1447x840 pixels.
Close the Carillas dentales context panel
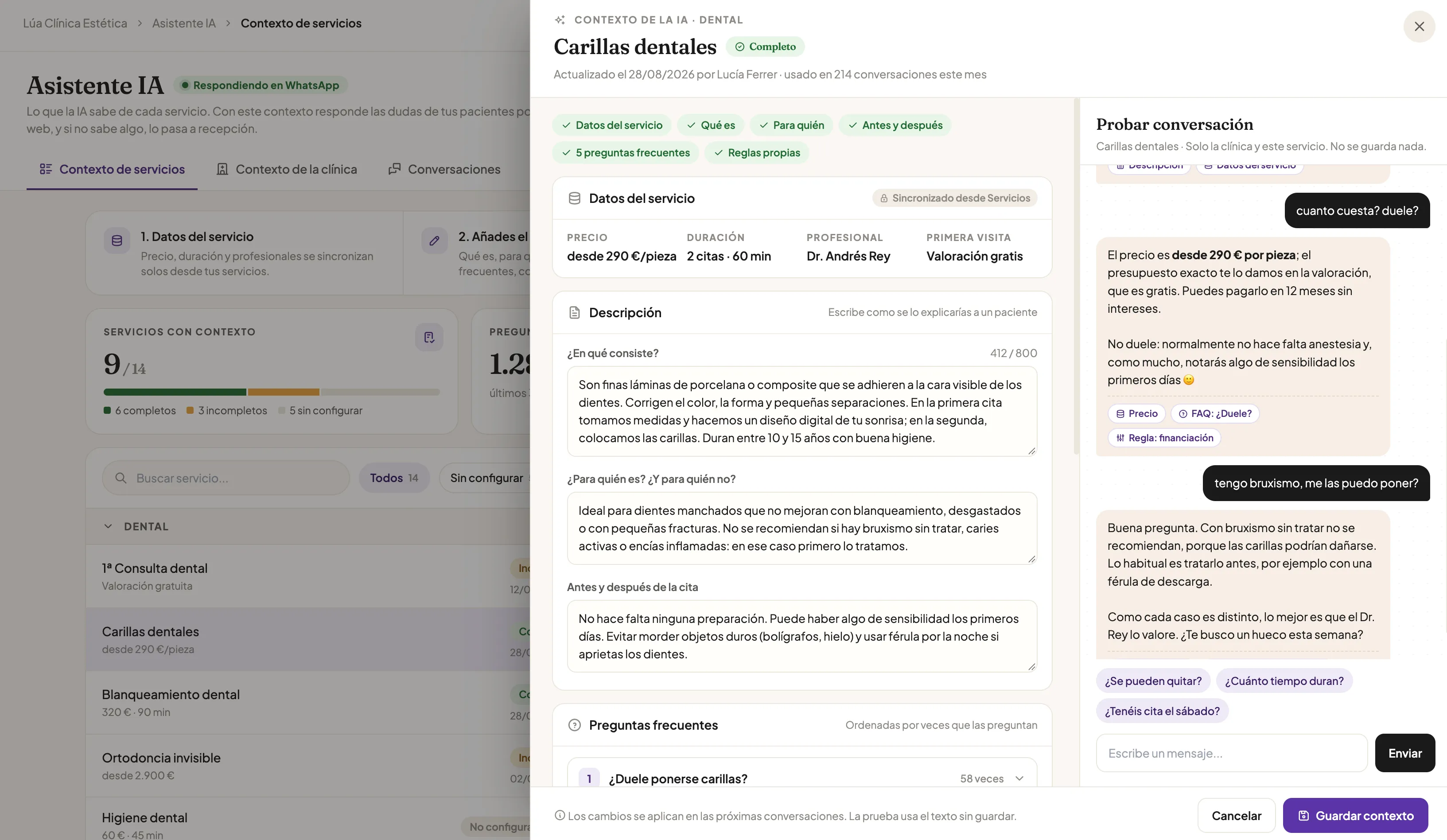click(1419, 27)
